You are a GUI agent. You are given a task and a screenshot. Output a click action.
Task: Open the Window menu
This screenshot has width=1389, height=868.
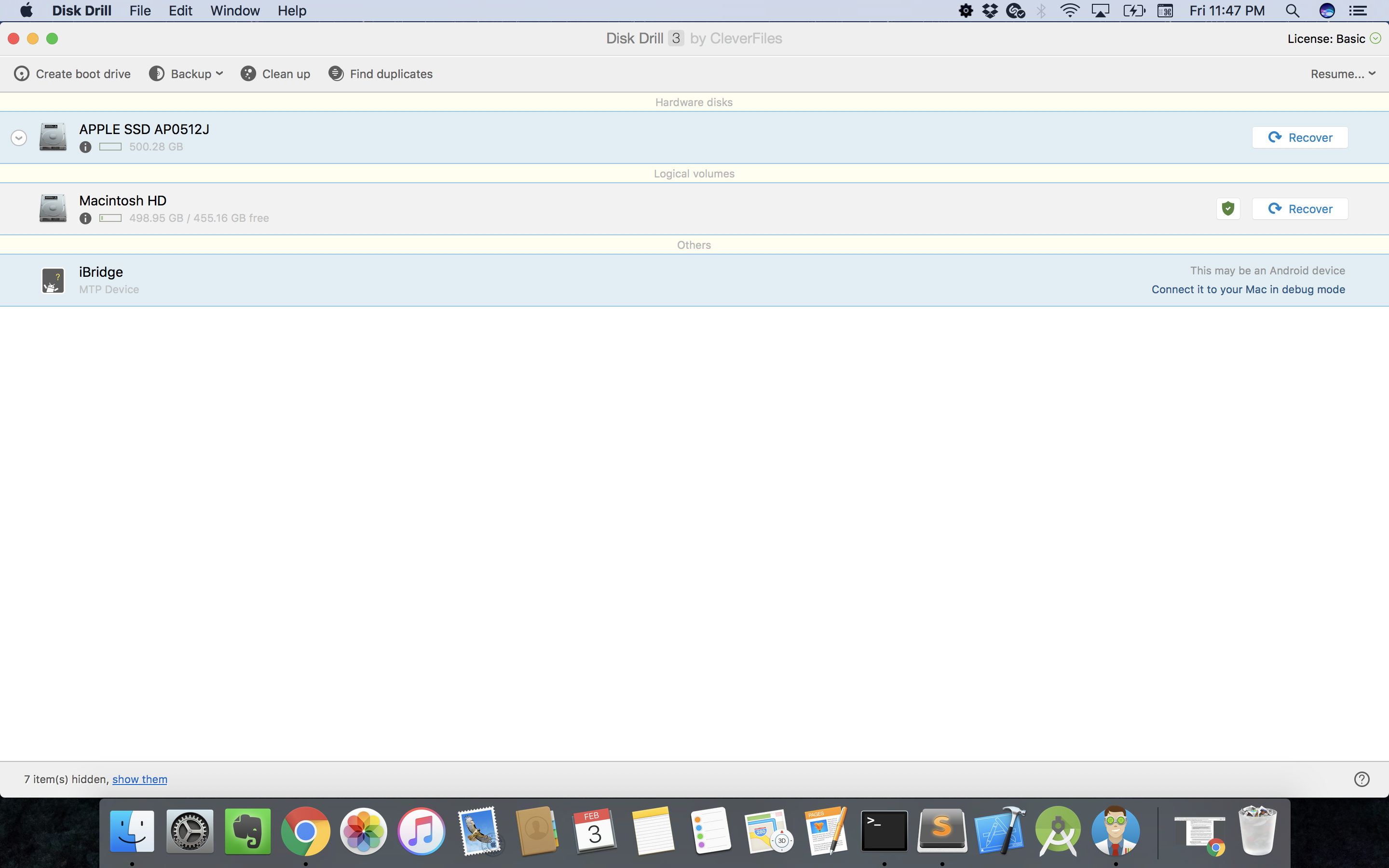tap(235, 10)
